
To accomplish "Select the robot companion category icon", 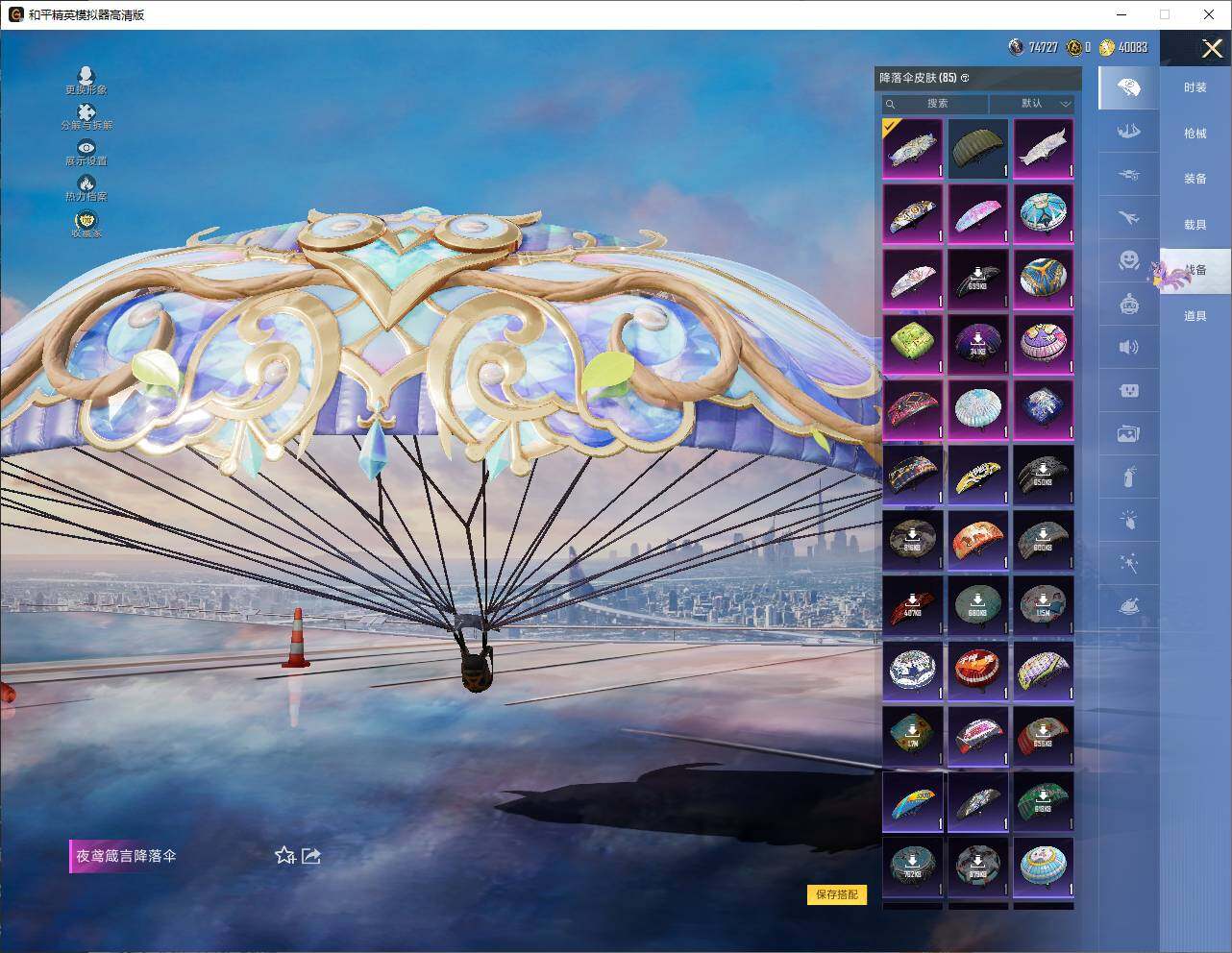I will coord(1129,305).
